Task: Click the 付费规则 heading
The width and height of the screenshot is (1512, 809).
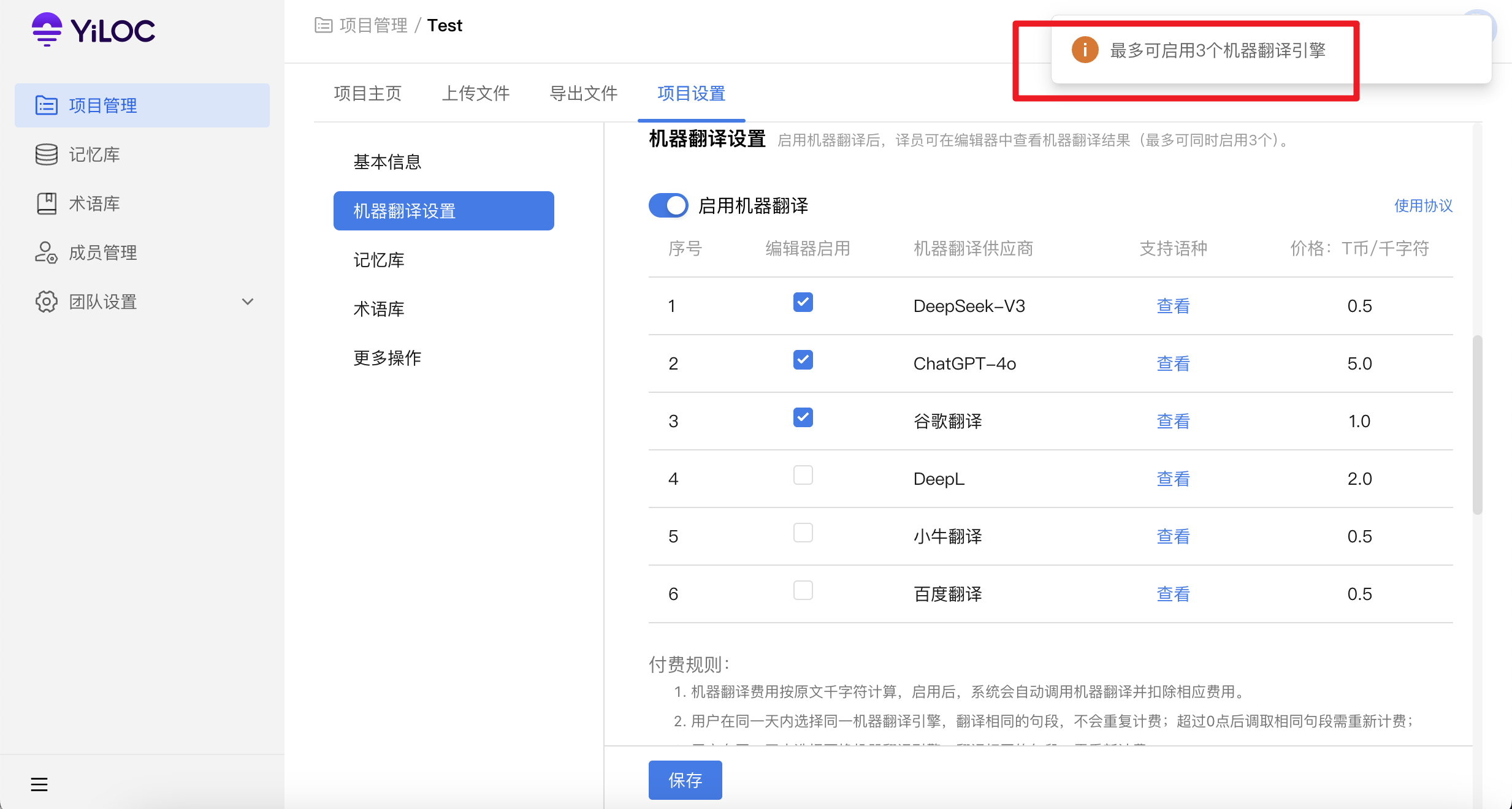Action: [x=689, y=664]
